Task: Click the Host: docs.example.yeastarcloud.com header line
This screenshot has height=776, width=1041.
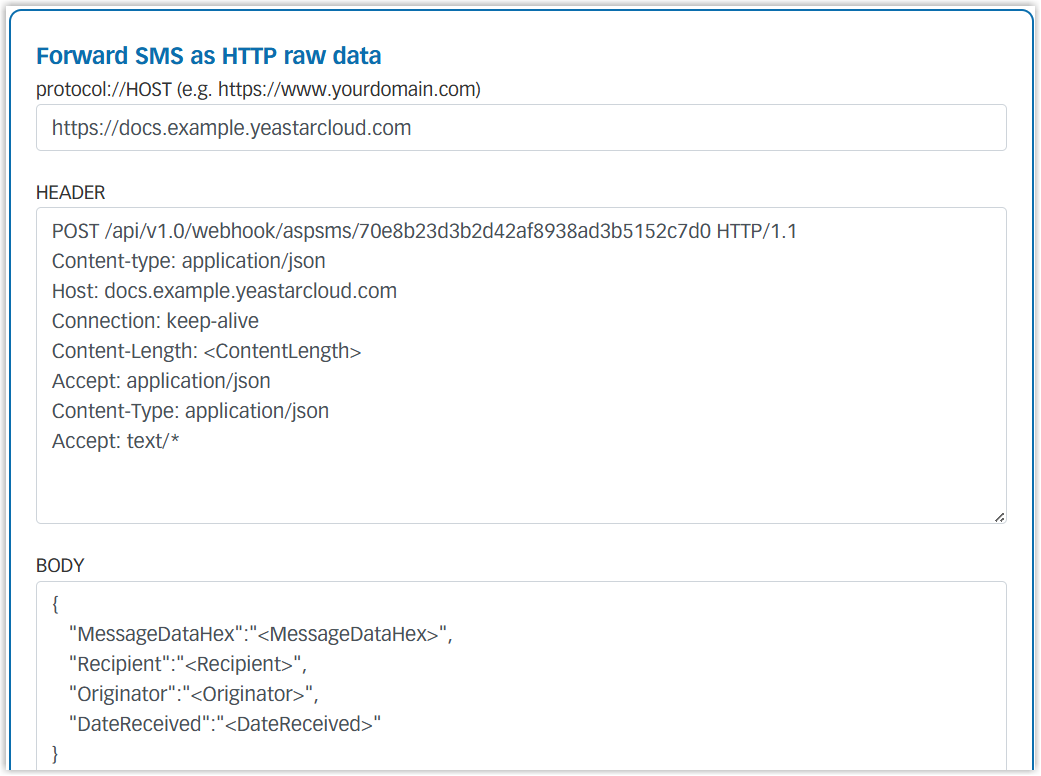Action: (x=224, y=292)
